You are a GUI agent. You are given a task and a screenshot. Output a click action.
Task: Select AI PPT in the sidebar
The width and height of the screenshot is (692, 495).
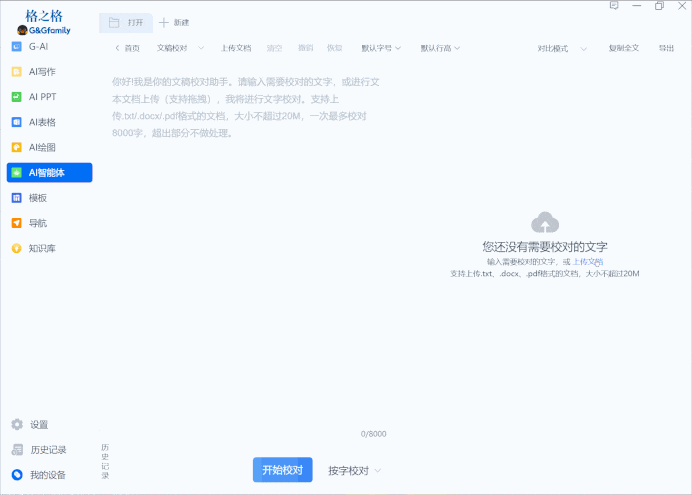coord(42,97)
